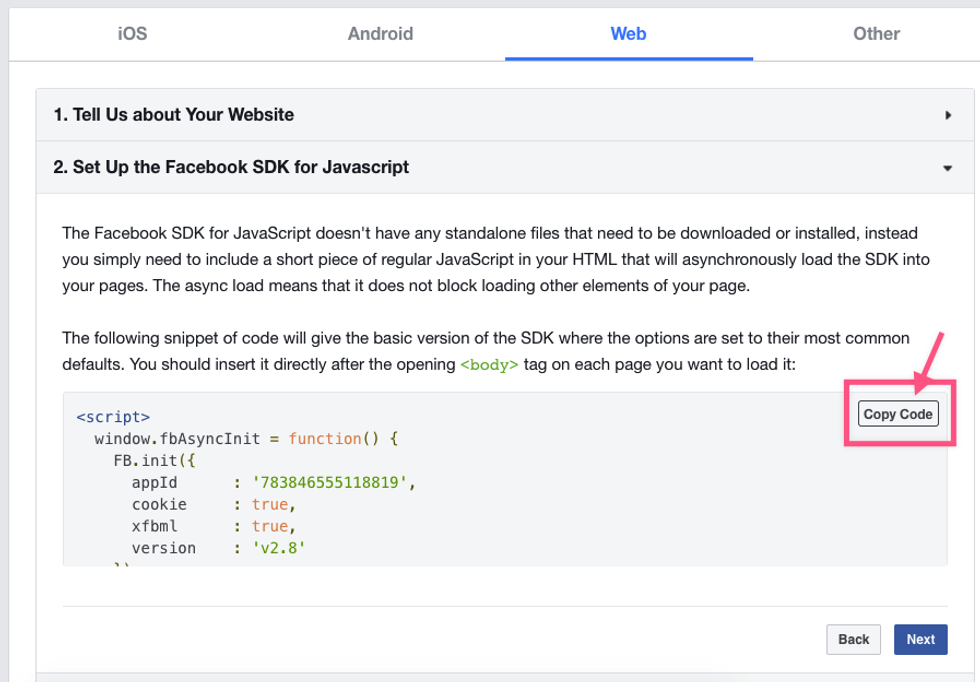Click the cookie 'true' value in code

point(269,504)
